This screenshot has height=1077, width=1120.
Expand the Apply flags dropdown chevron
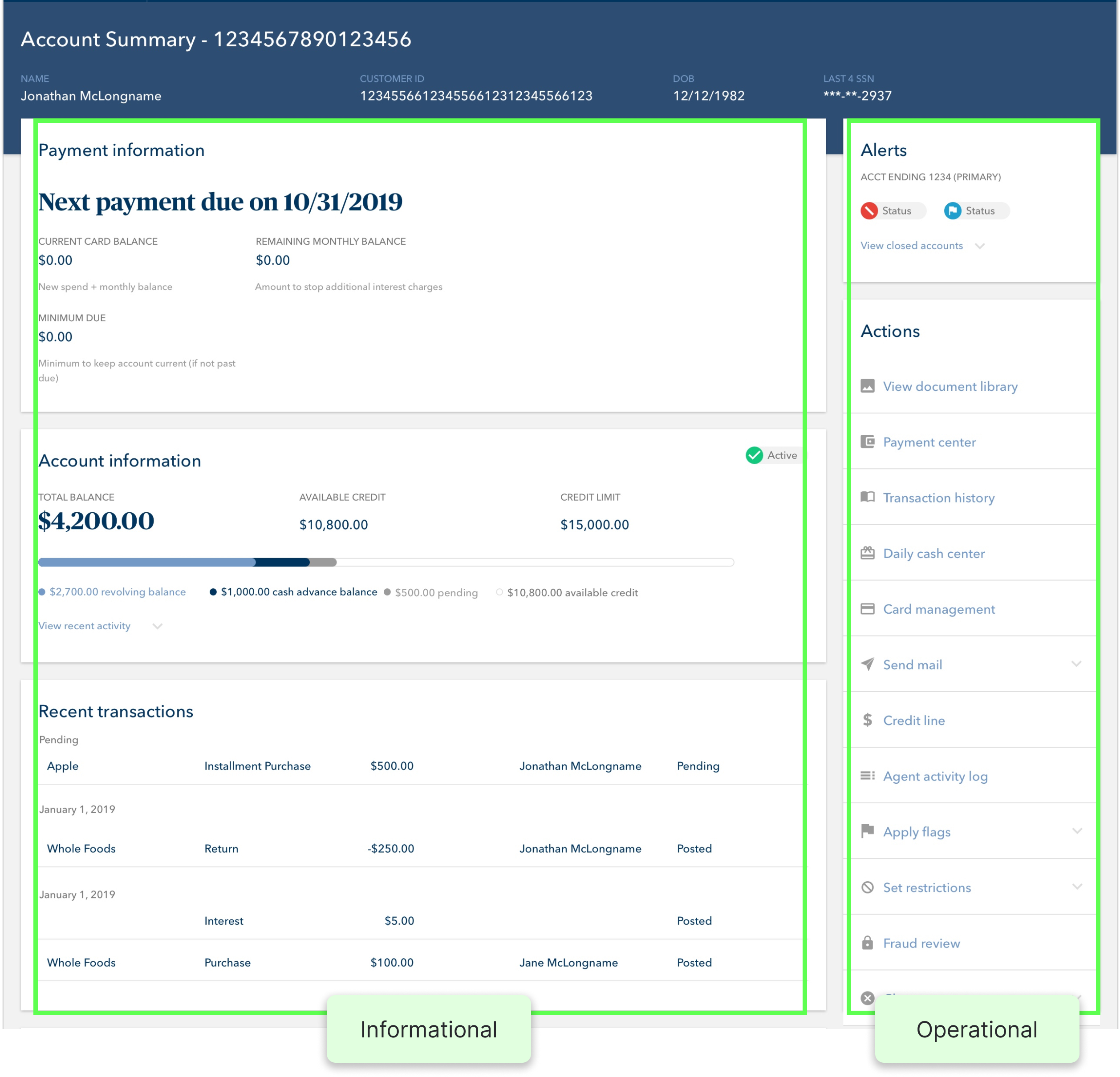[1076, 831]
